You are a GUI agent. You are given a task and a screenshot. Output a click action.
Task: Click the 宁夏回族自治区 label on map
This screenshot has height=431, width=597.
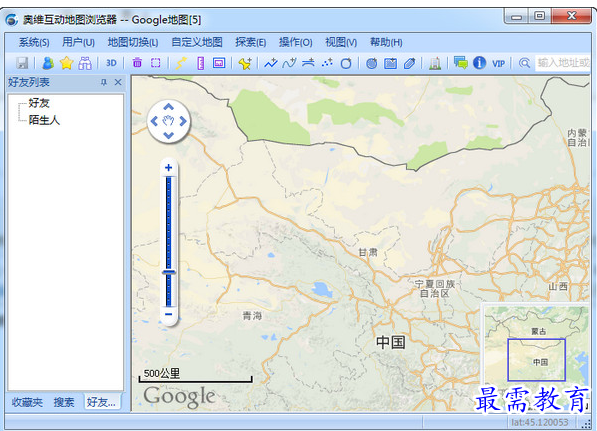tap(435, 289)
